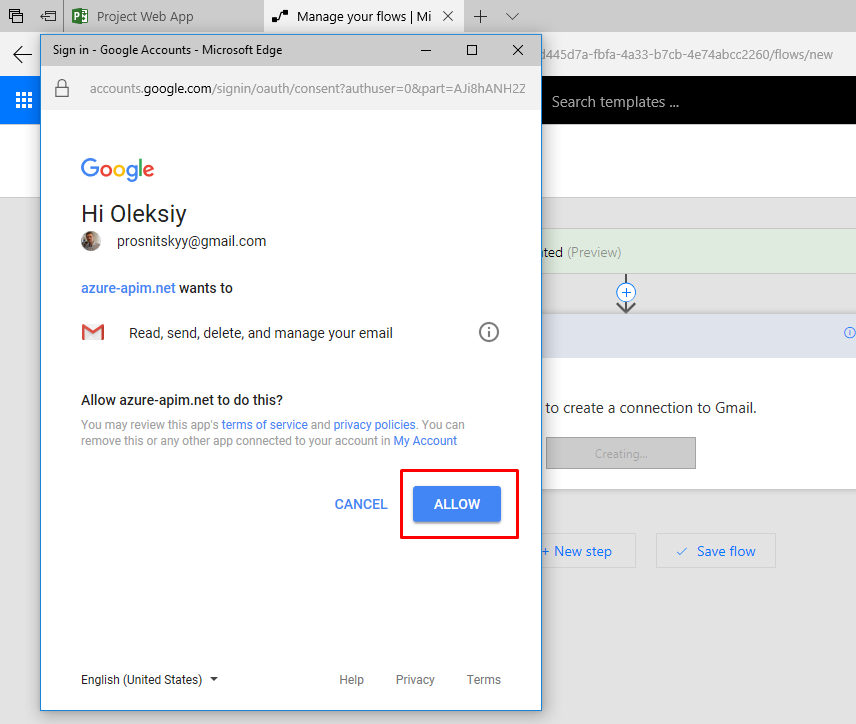This screenshot has height=724, width=856.
Task: Open the Office app launcher waffle icon
Action: [x=23, y=100]
